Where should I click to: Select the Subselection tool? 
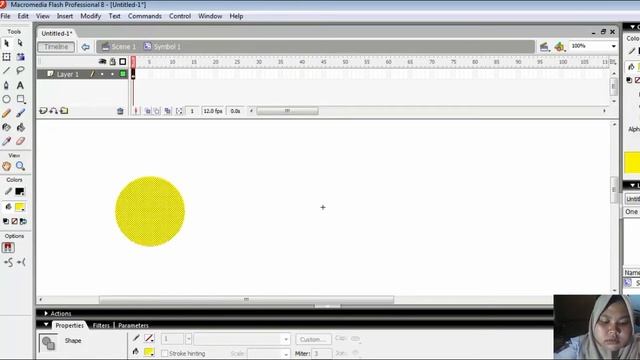(20, 43)
